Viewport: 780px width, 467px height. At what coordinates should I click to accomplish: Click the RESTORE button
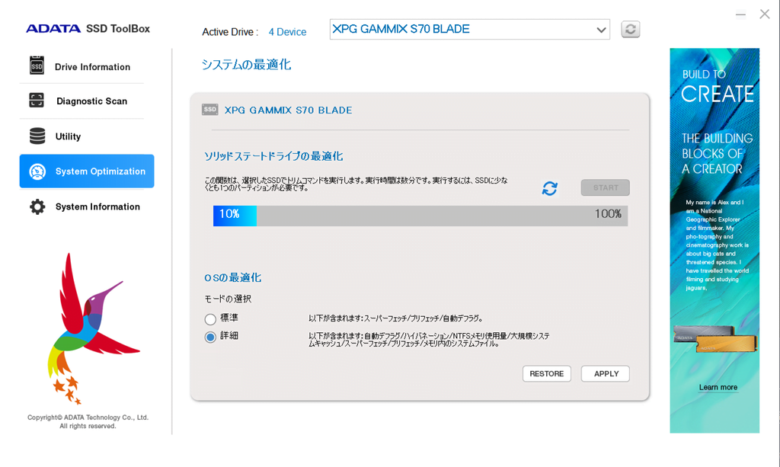(547, 374)
